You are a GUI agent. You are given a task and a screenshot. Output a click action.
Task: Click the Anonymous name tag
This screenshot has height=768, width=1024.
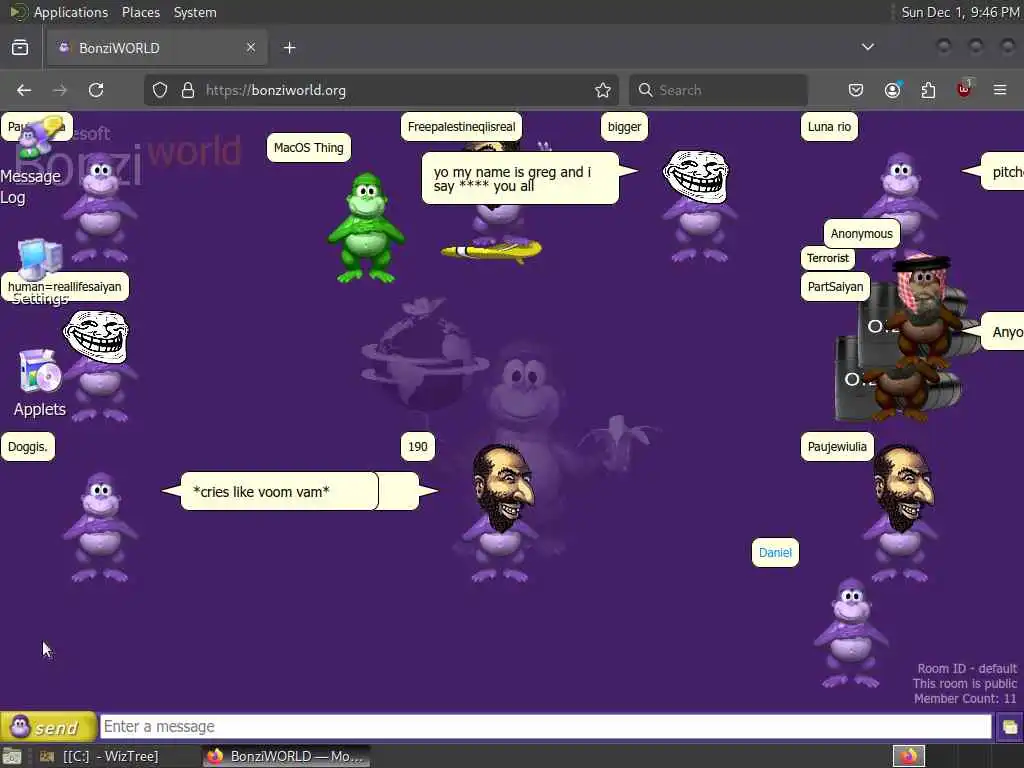pos(861,234)
